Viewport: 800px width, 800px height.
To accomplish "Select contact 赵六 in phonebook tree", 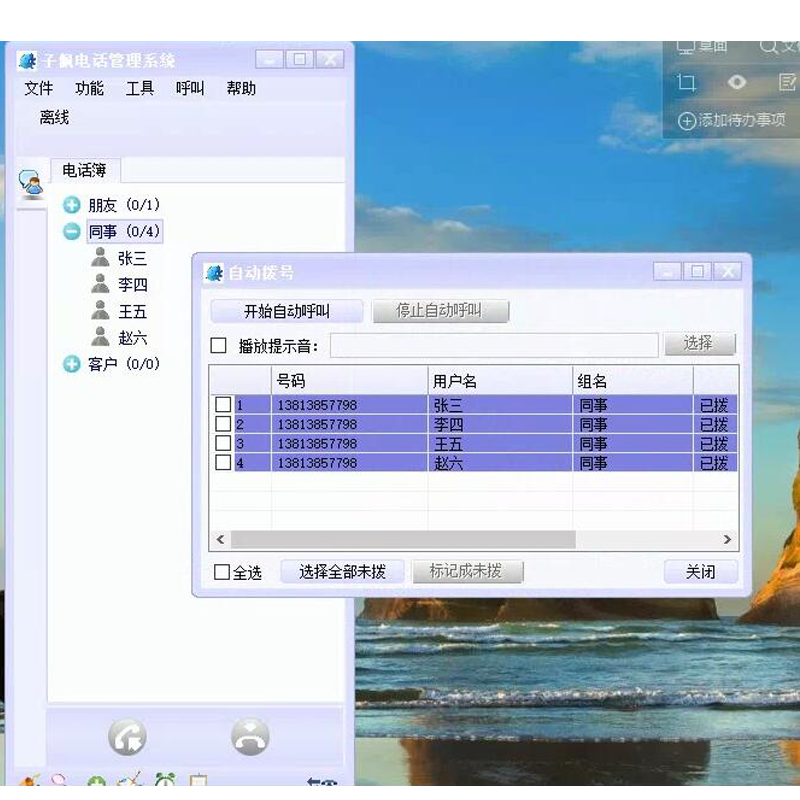I will tap(133, 338).
